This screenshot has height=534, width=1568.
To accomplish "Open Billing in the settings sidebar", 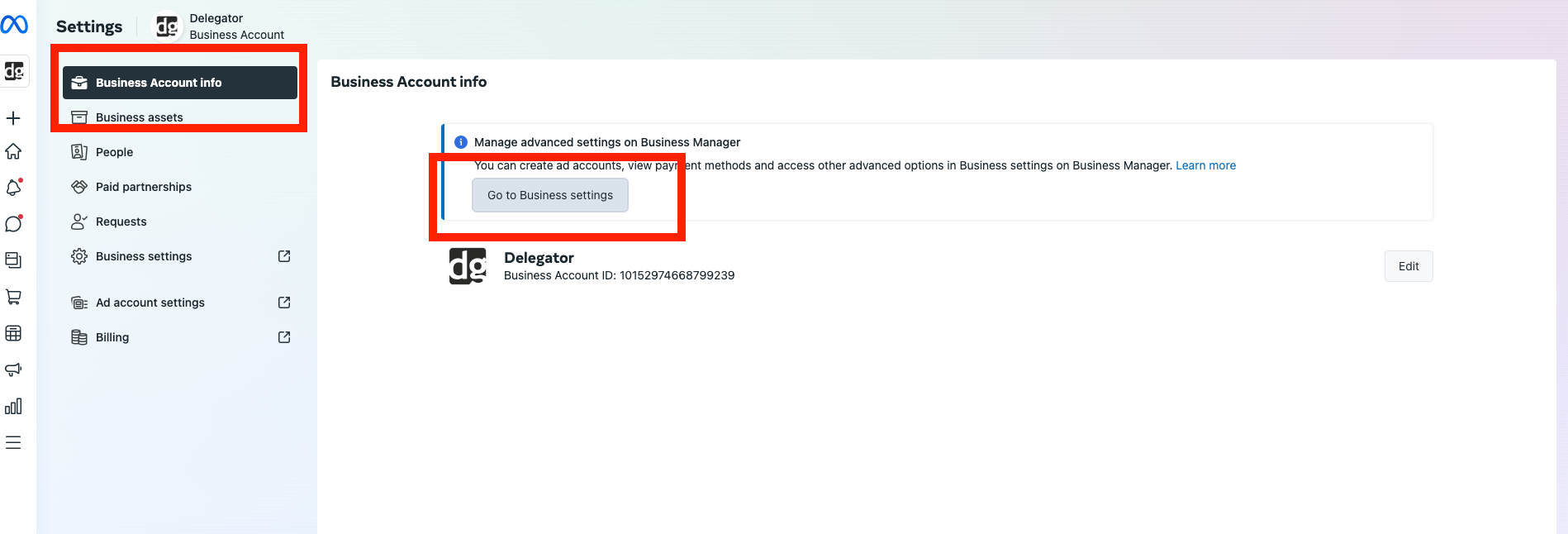I will [x=180, y=337].
